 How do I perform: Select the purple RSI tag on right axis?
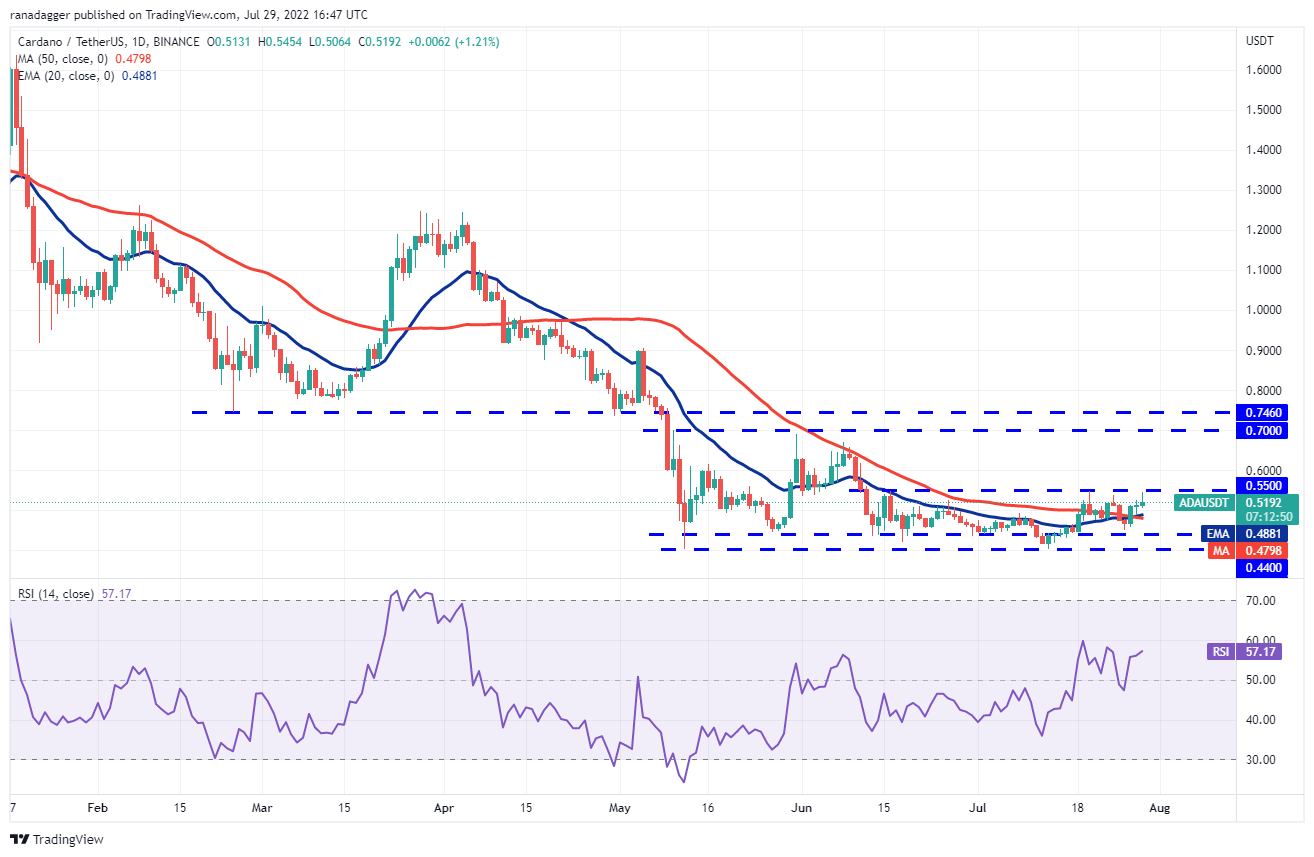[1221, 651]
